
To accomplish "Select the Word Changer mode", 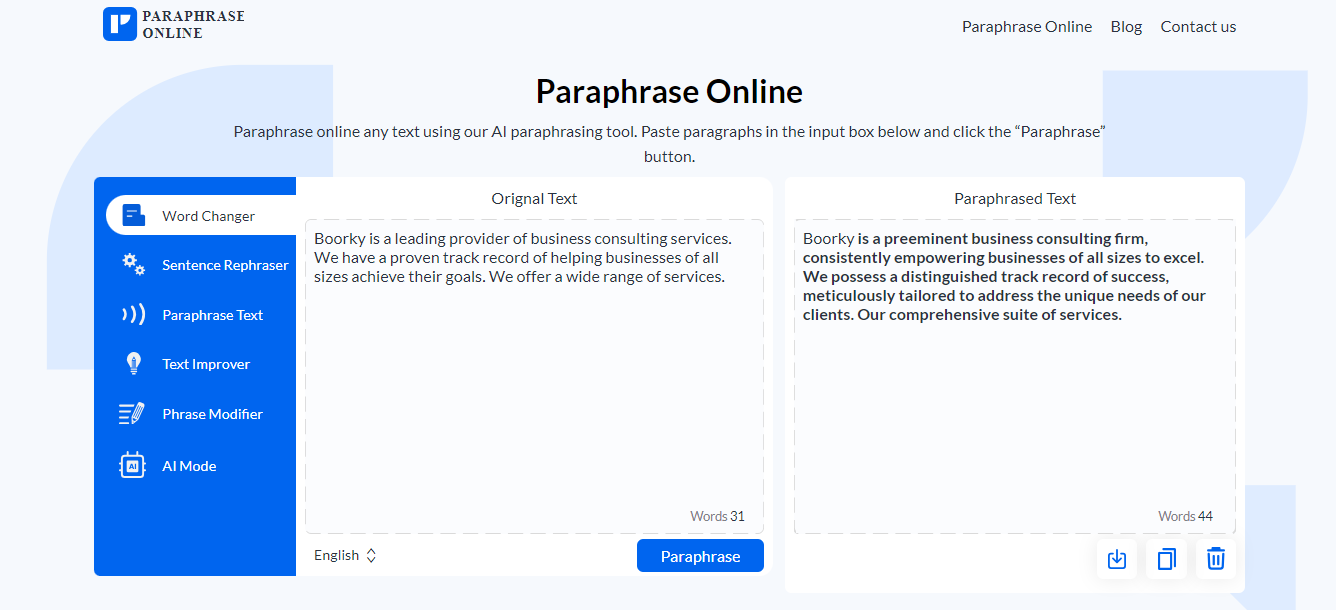I will pos(201,215).
